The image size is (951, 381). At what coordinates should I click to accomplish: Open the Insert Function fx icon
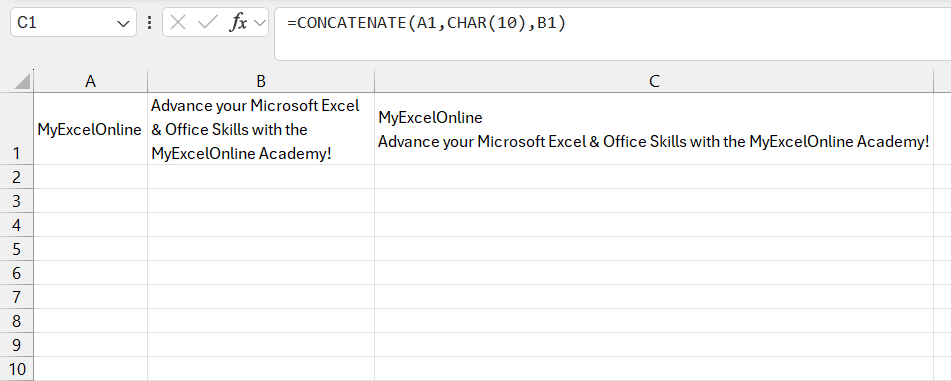pyautogui.click(x=238, y=23)
